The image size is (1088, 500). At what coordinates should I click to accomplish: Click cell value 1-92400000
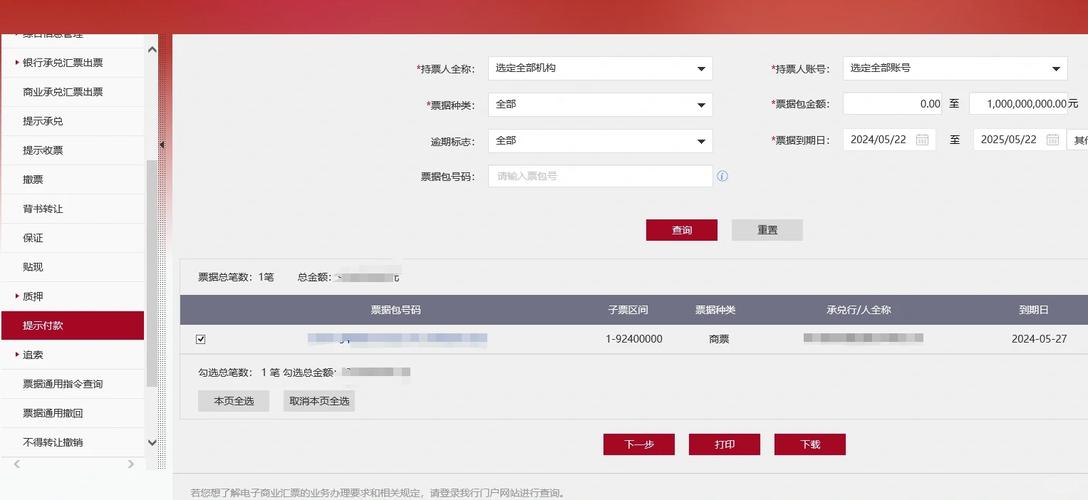[634, 339]
